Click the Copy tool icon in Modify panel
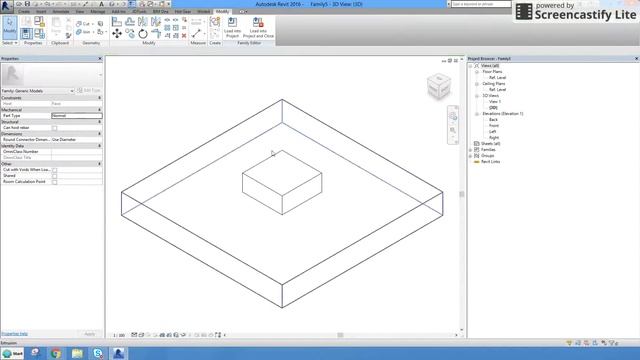 [130, 33]
